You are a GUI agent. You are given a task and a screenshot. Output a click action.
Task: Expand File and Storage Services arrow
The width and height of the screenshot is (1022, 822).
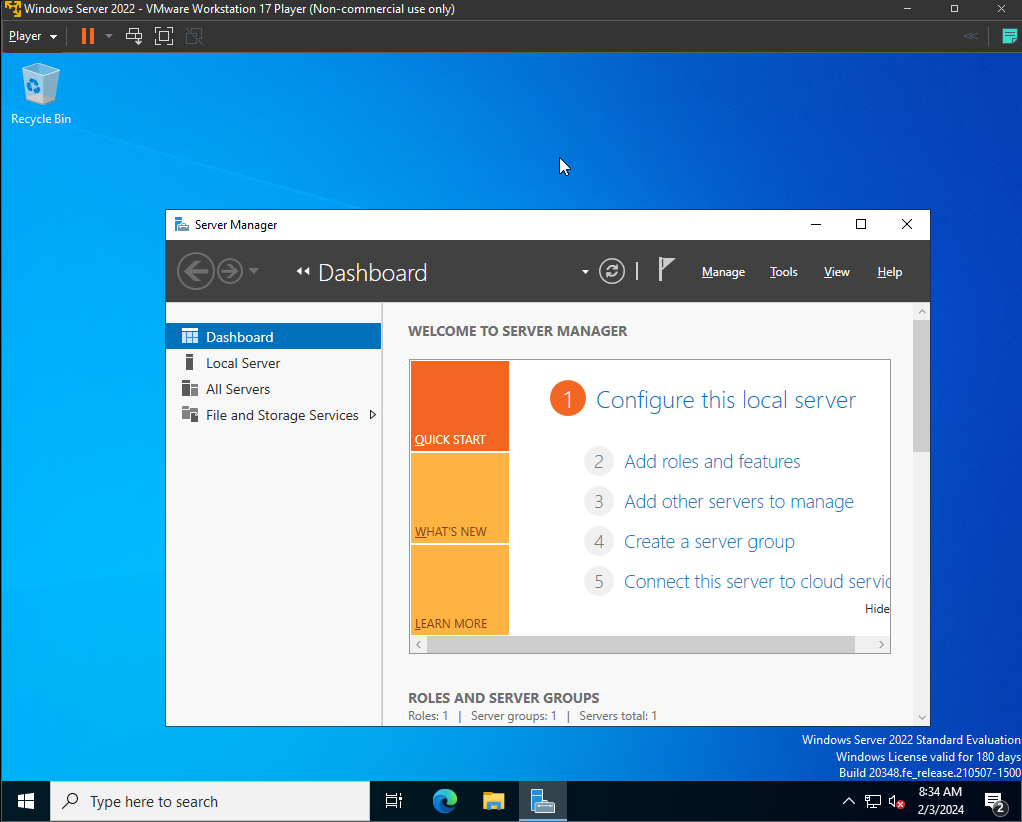373,415
